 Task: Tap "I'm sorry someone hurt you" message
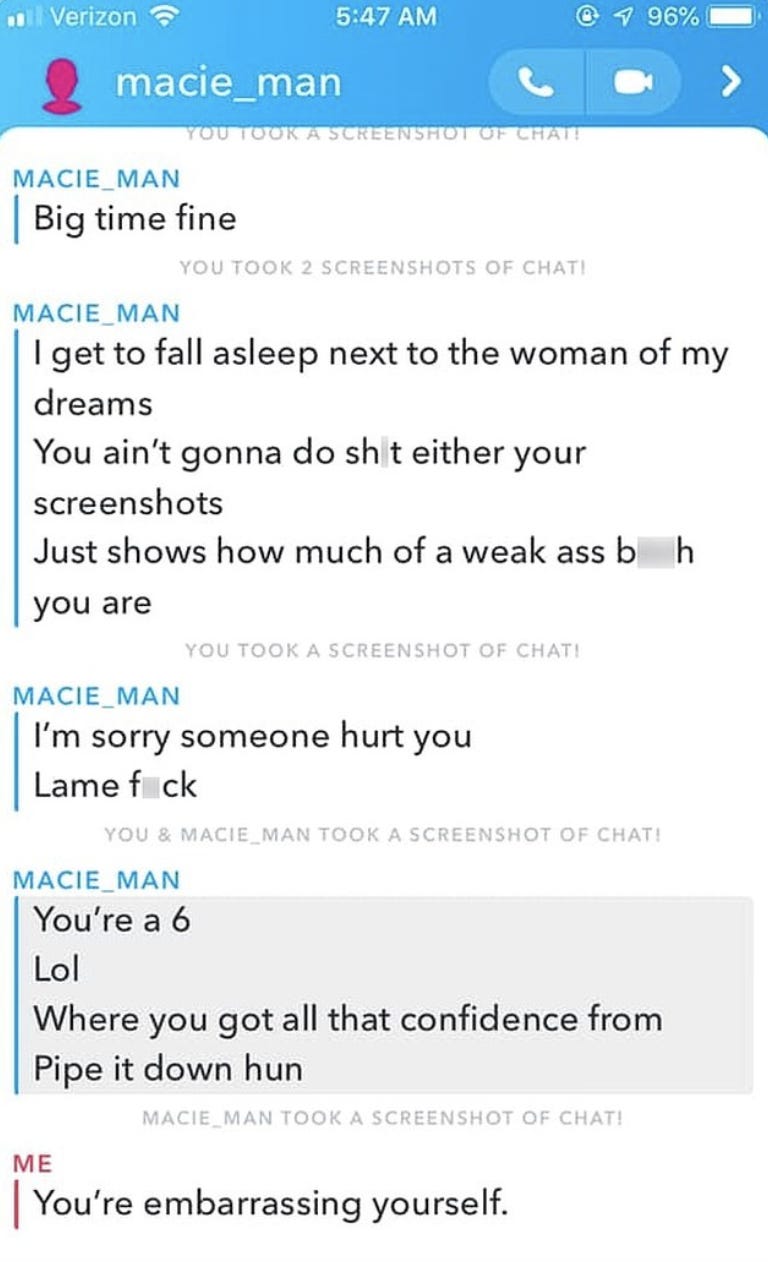(x=252, y=736)
